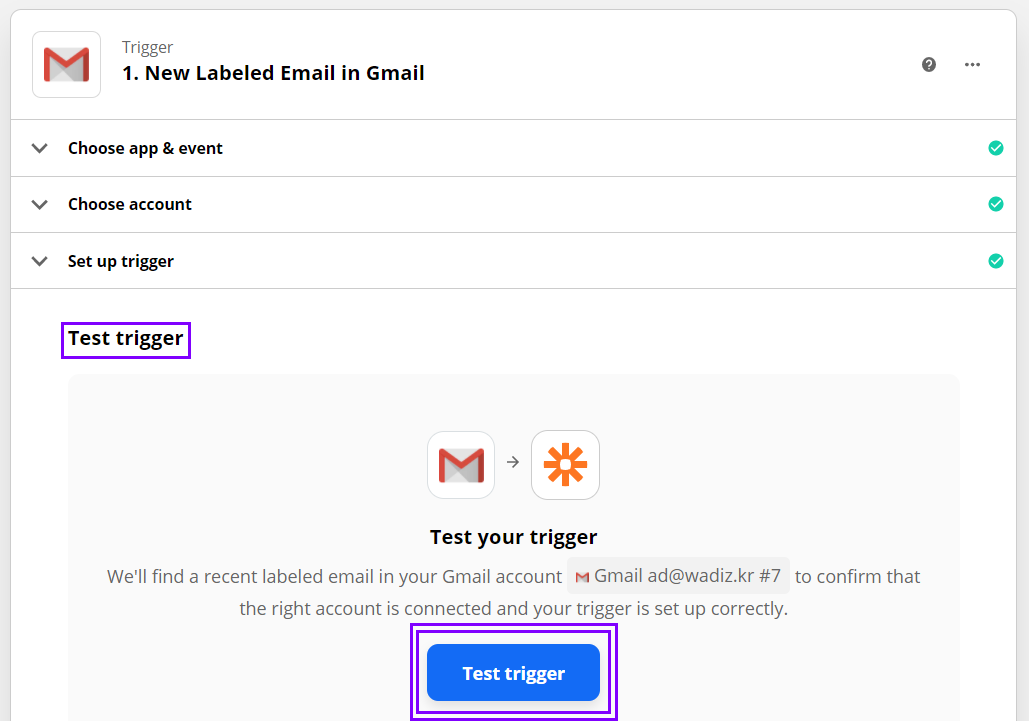Open the Choose app & event section
The image size is (1029, 721).
pos(513,148)
